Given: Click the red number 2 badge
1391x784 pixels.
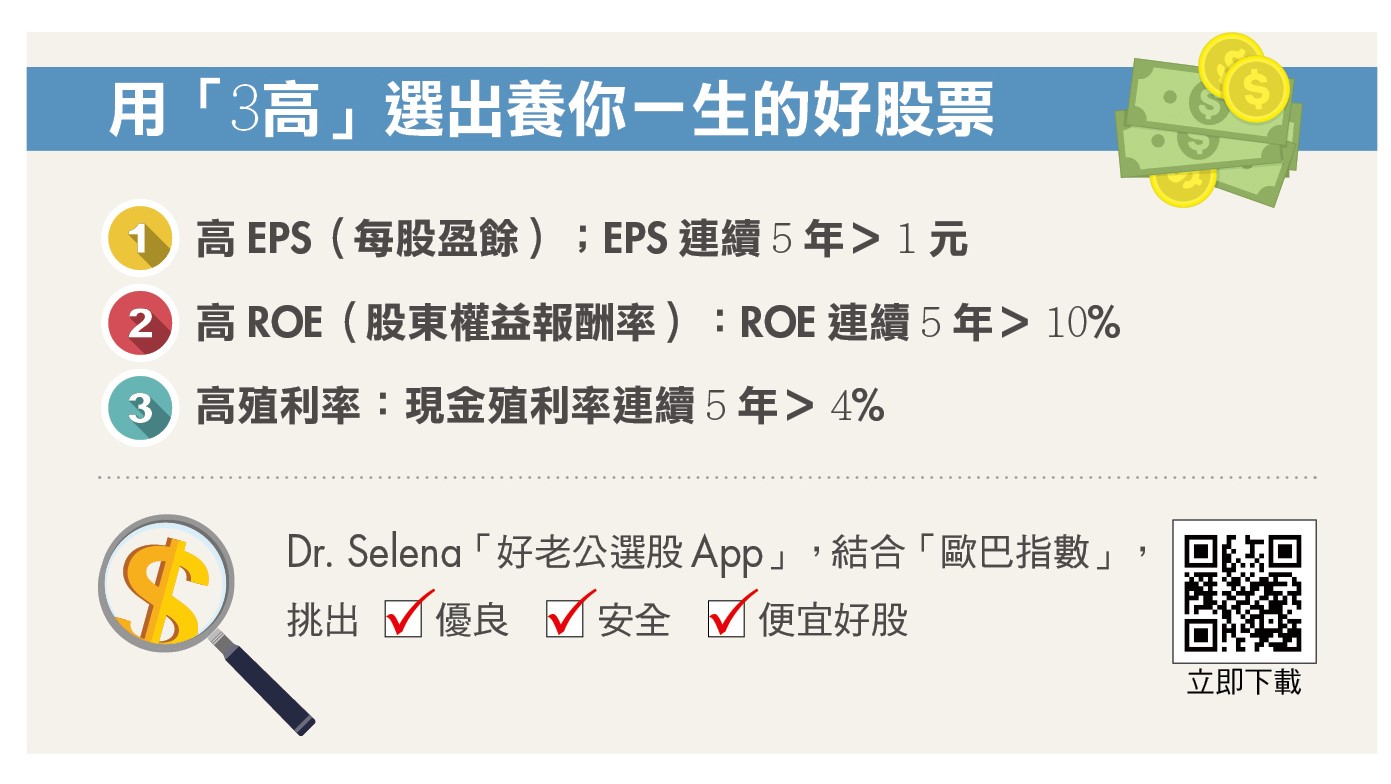Looking at the screenshot, I should 140,324.
